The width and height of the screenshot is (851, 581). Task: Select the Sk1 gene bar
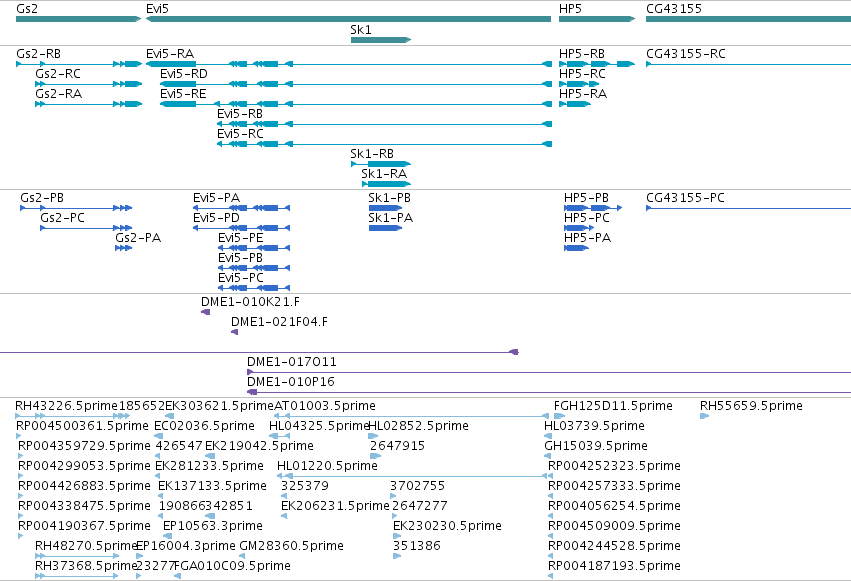coord(381,40)
